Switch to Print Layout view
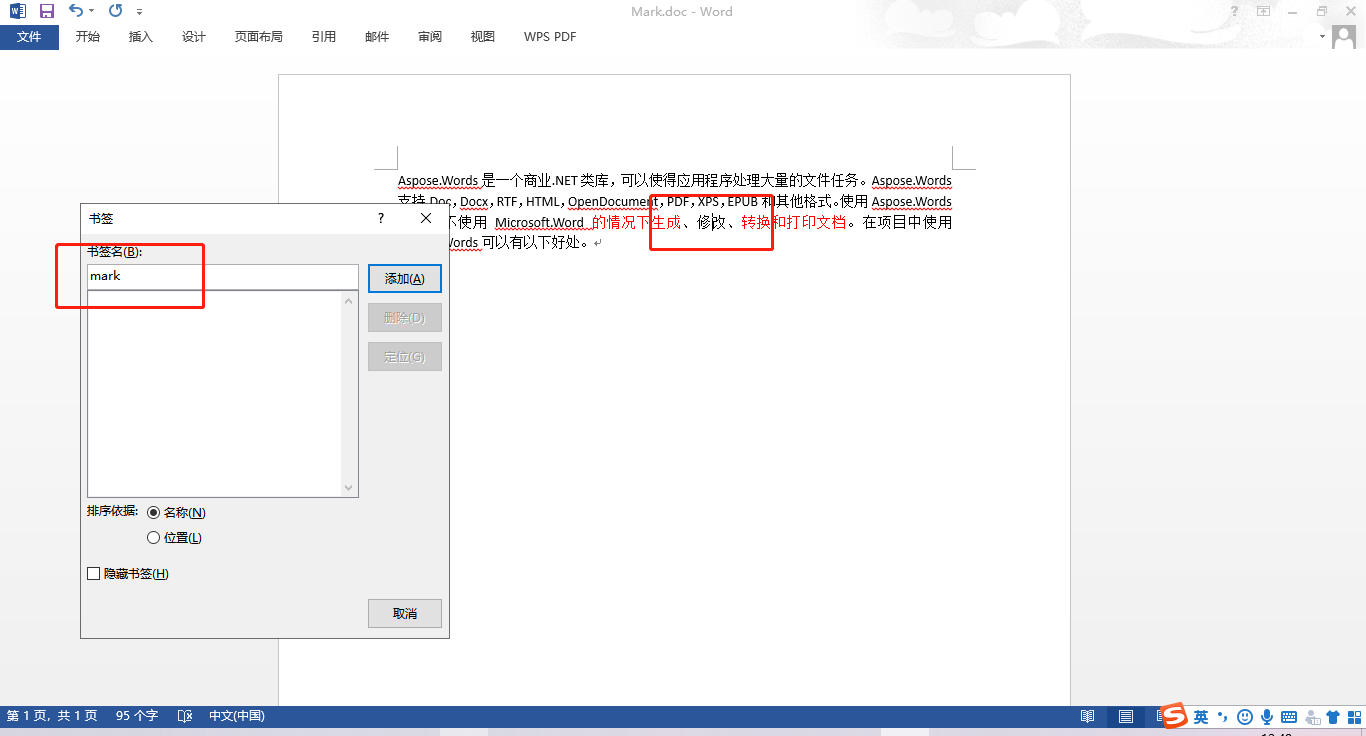 point(1126,716)
